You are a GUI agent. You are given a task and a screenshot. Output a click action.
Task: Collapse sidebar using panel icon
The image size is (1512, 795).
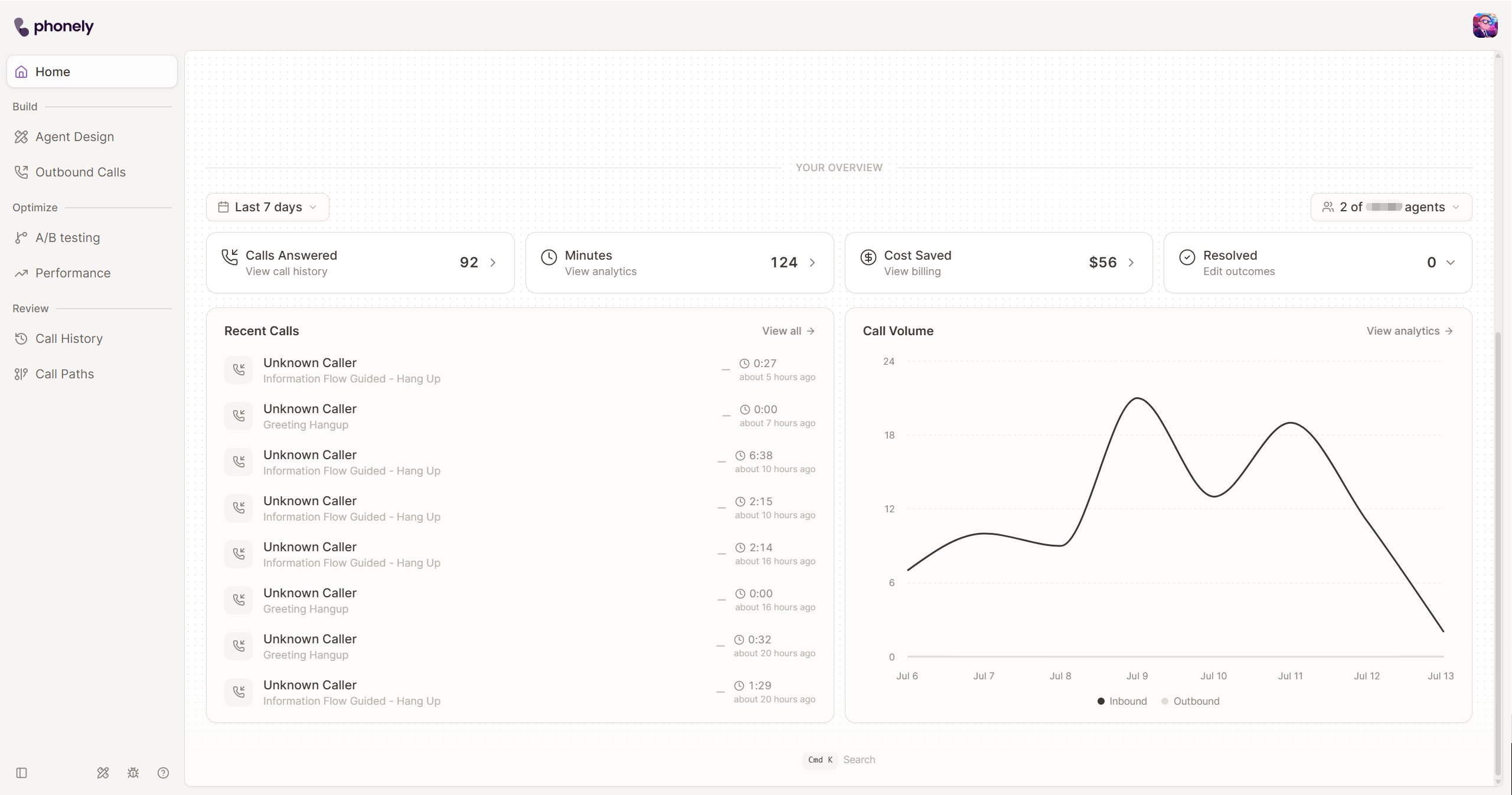click(x=22, y=773)
